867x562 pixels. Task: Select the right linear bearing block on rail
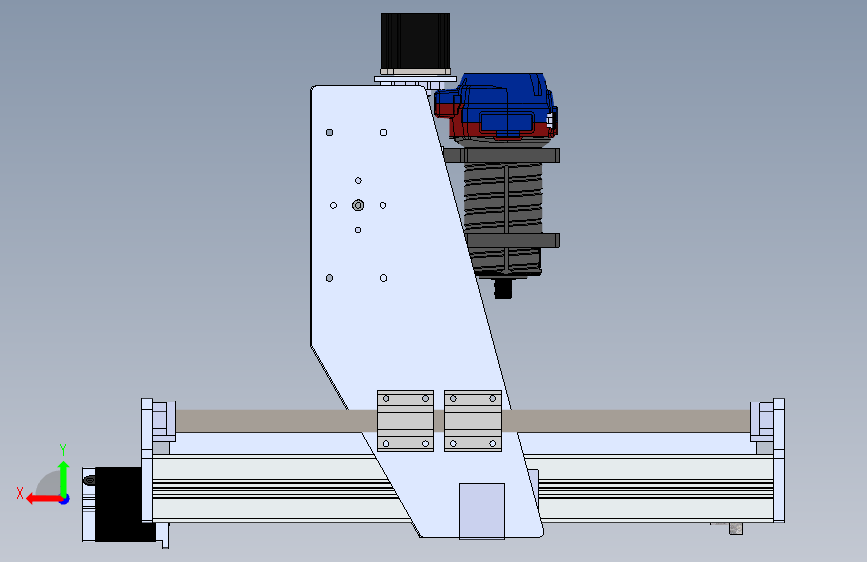pyautogui.click(x=473, y=421)
